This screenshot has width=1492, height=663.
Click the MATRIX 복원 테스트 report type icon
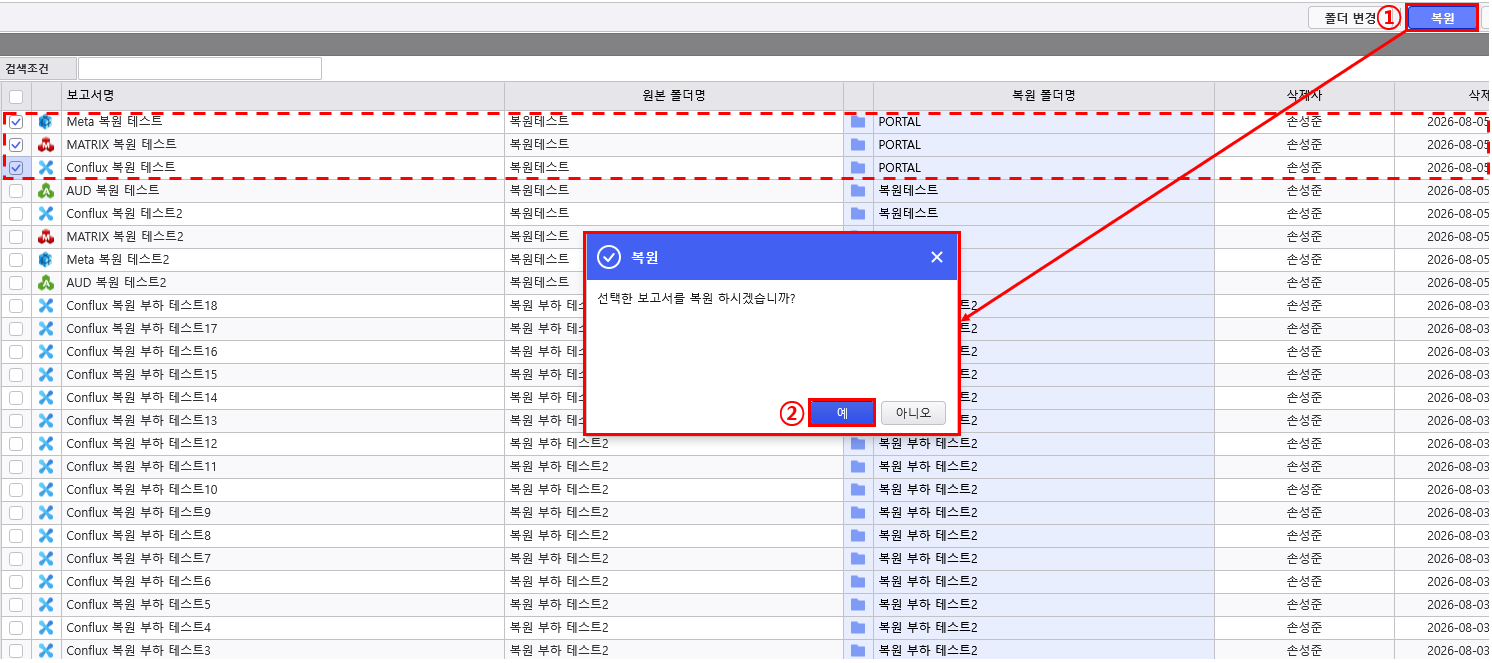(45, 145)
